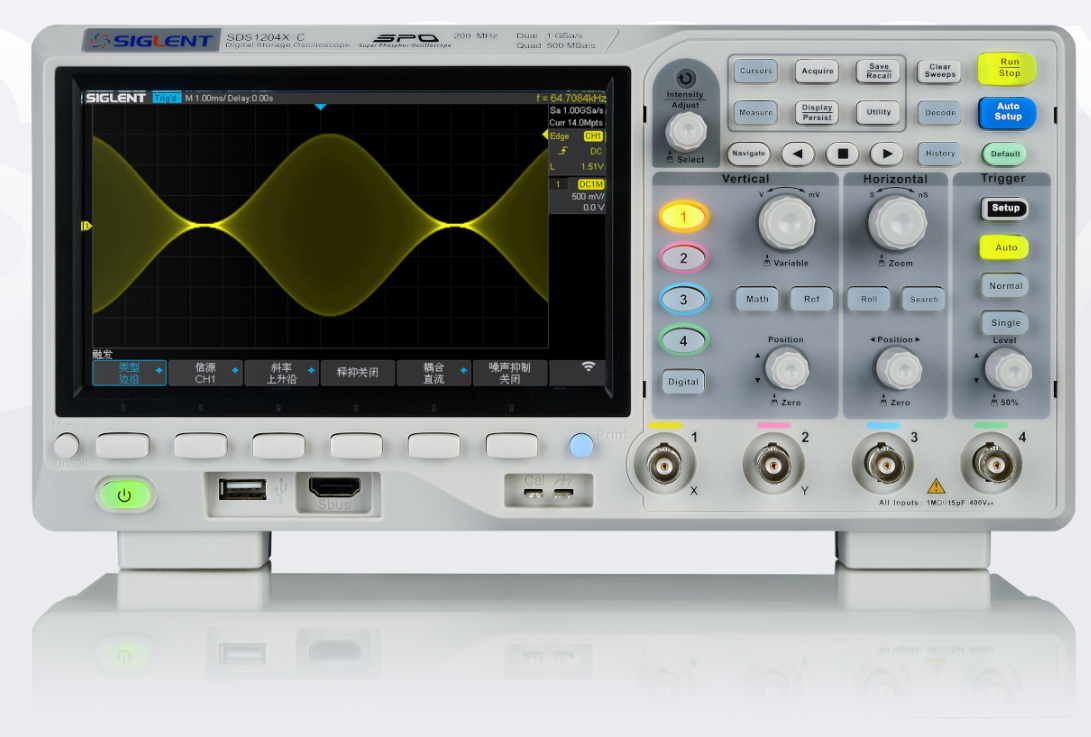Push the Cursors button
This screenshot has width=1091, height=737.
tap(756, 71)
